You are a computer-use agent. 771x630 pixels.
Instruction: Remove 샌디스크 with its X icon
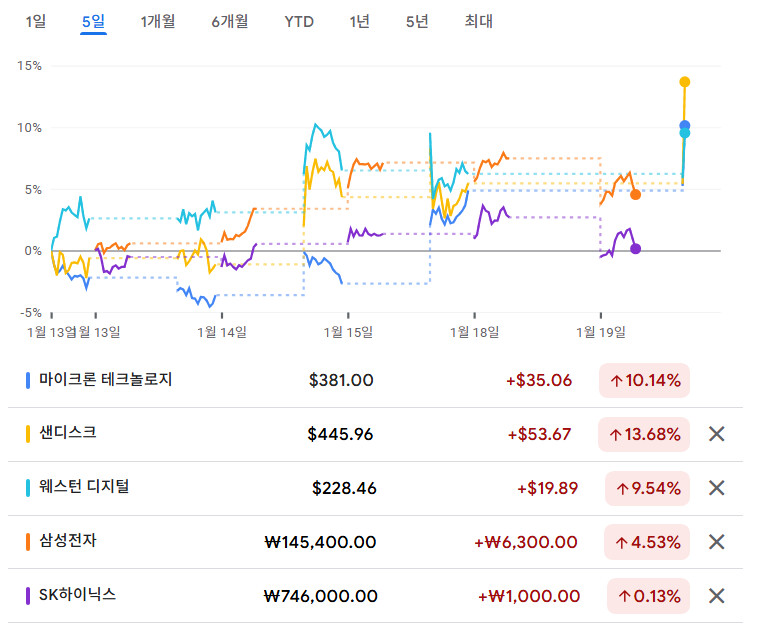(x=716, y=434)
